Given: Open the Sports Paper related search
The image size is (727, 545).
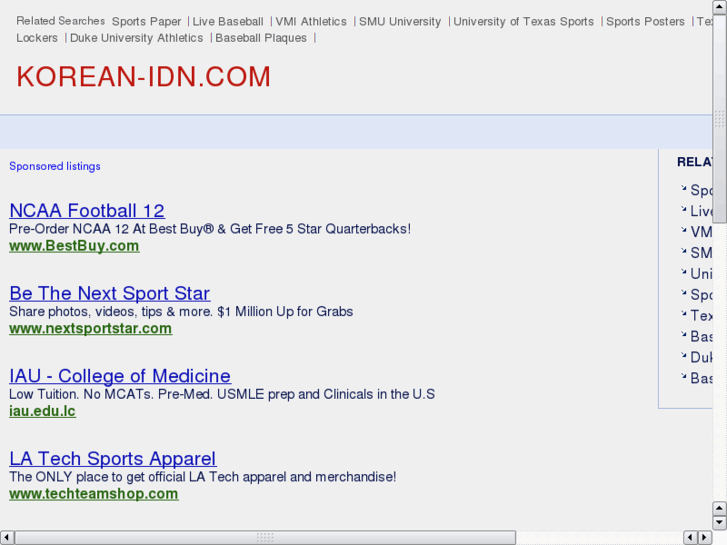Looking at the screenshot, I should click(146, 22).
